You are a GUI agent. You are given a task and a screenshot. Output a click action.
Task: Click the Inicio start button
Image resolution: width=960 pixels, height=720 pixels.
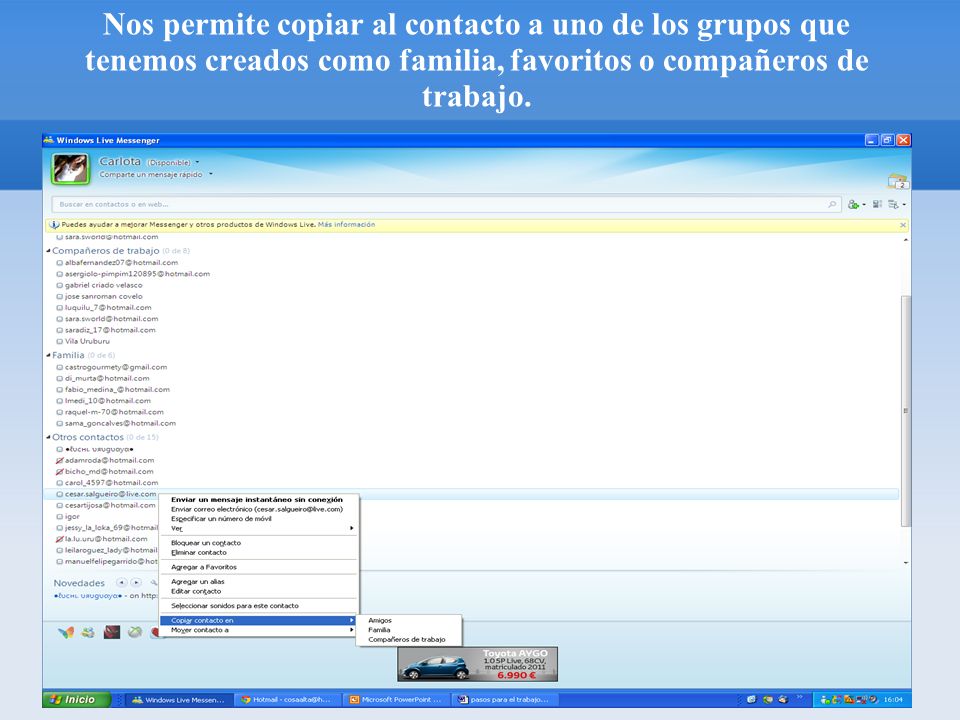[77, 699]
